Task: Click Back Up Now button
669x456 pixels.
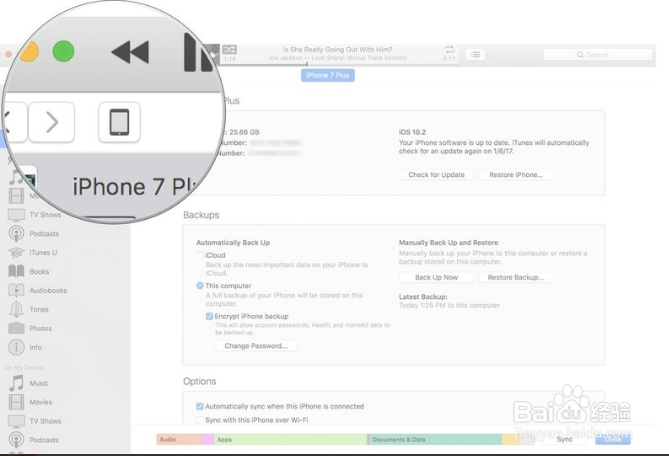Action: click(x=436, y=277)
